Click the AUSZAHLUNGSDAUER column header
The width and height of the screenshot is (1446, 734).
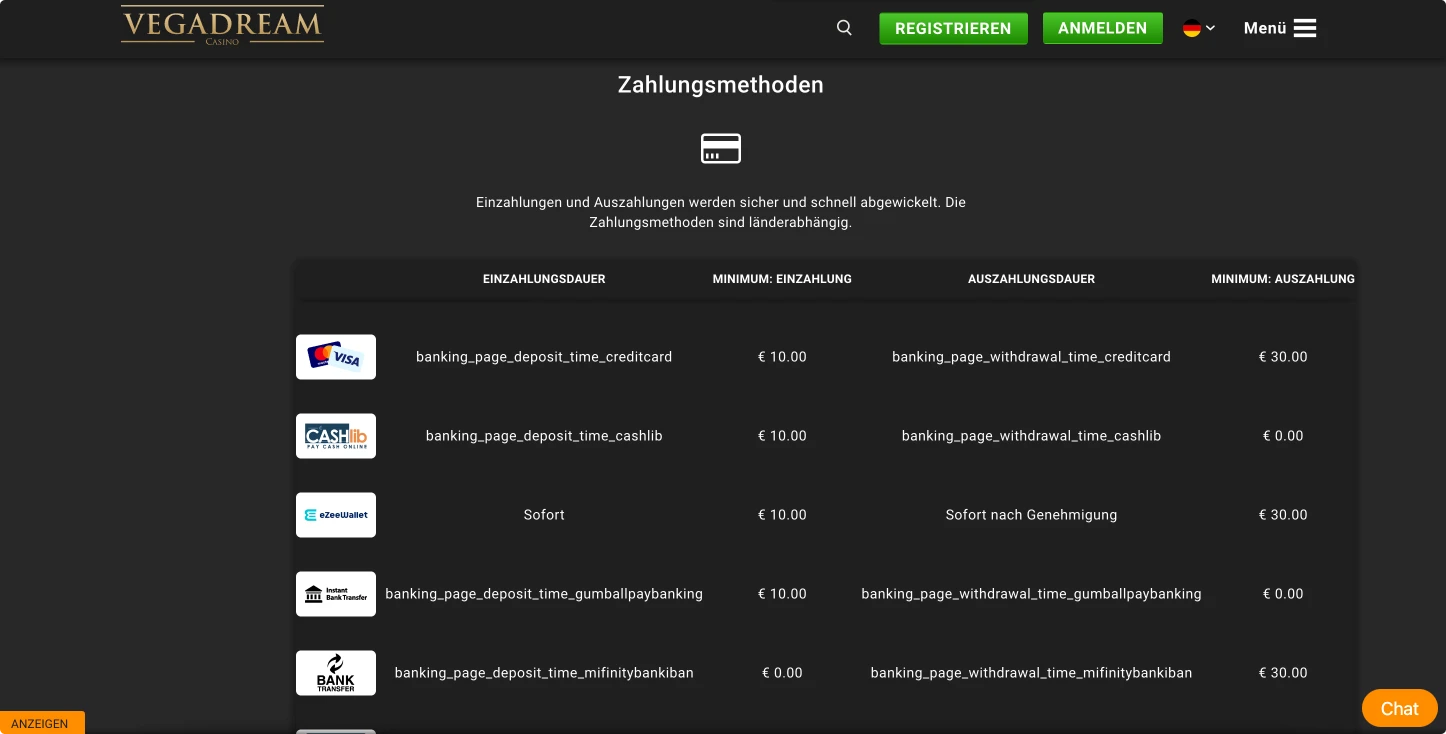1031,279
